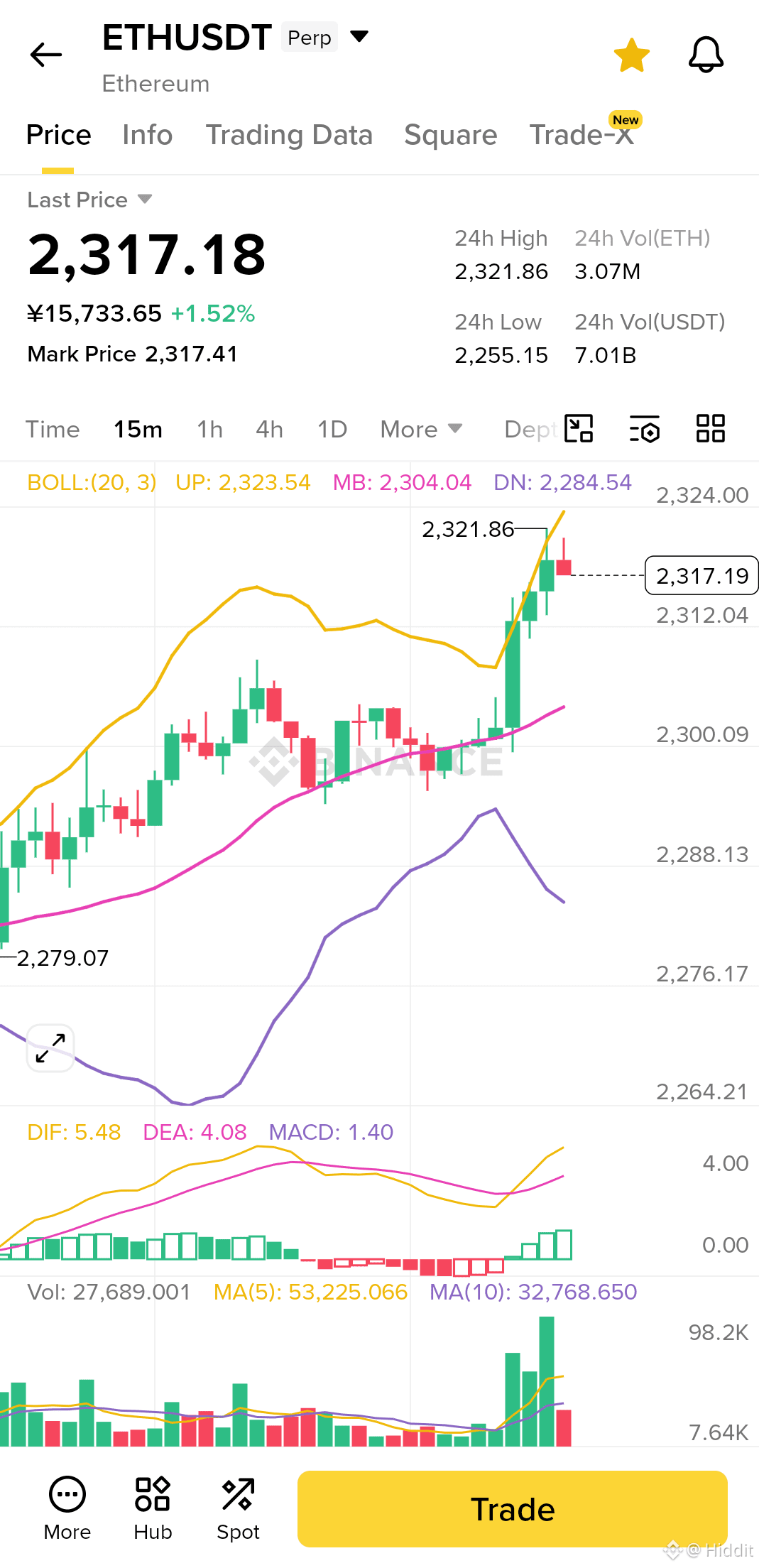Tap the yellow Trade button
Image resolution: width=759 pixels, height=1568 pixels.
click(513, 1509)
